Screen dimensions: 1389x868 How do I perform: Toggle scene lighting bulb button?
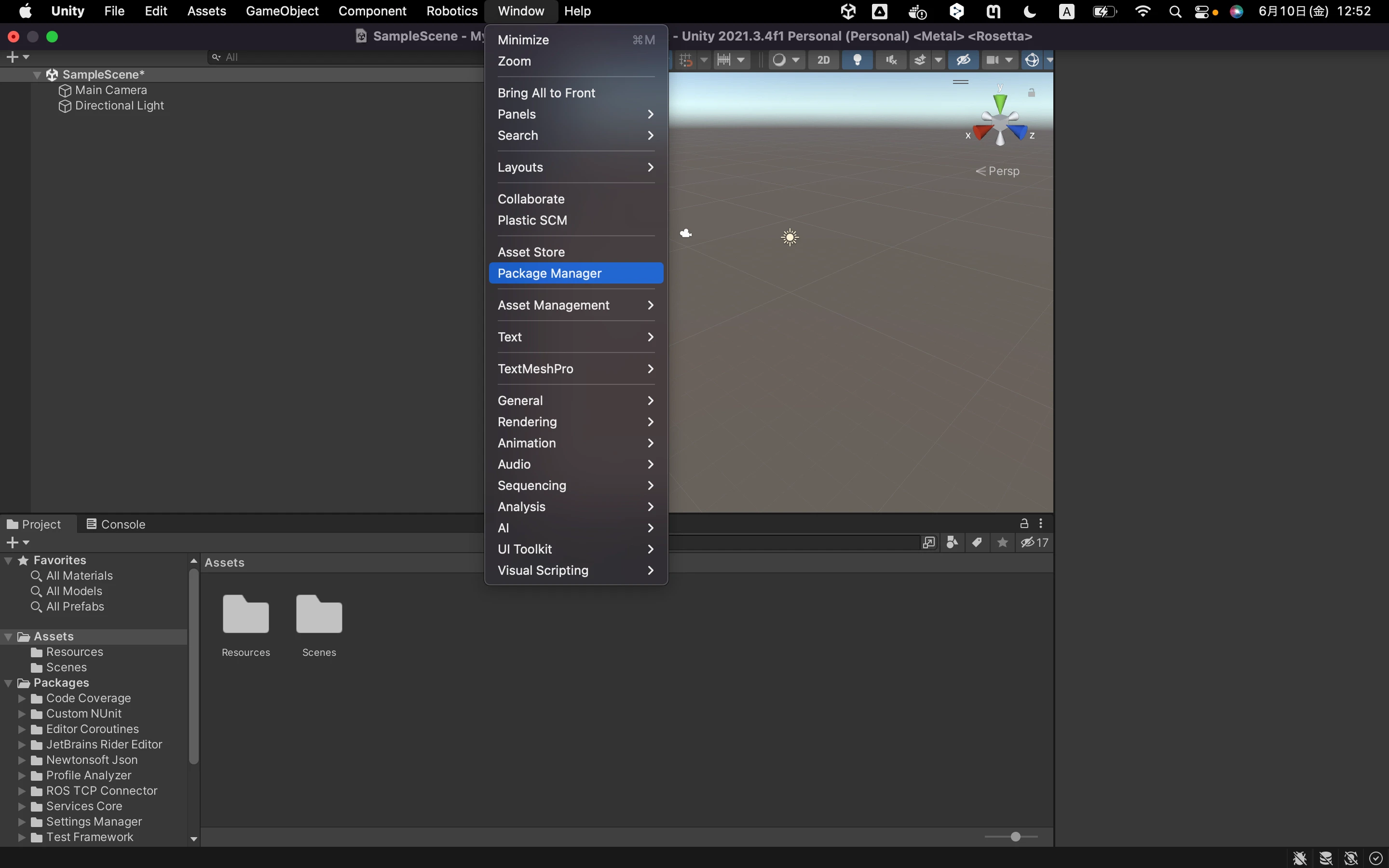[858, 60]
